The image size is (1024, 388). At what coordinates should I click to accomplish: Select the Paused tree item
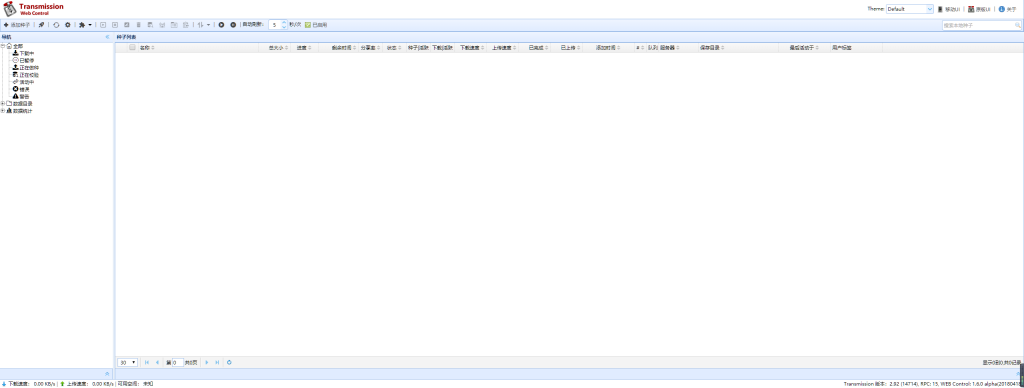[23, 60]
